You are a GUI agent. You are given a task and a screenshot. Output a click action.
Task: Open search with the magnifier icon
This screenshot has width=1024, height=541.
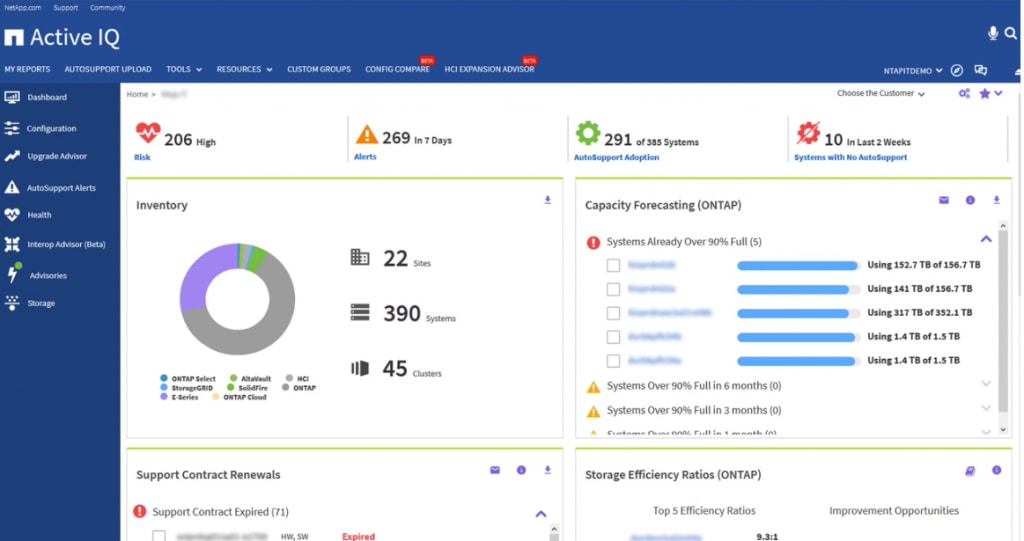[1010, 33]
